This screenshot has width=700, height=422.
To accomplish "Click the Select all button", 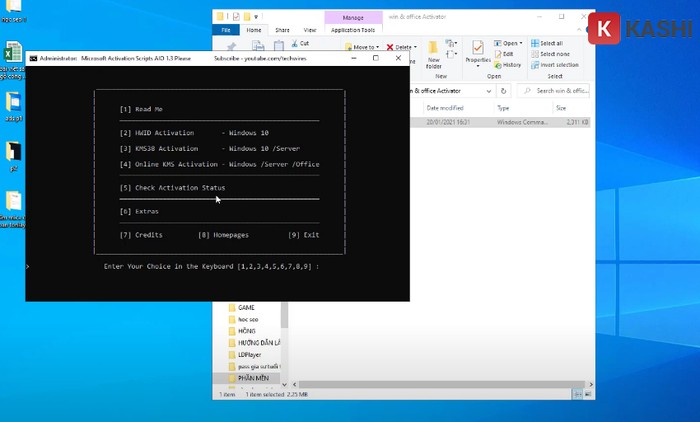I will click(x=546, y=44).
